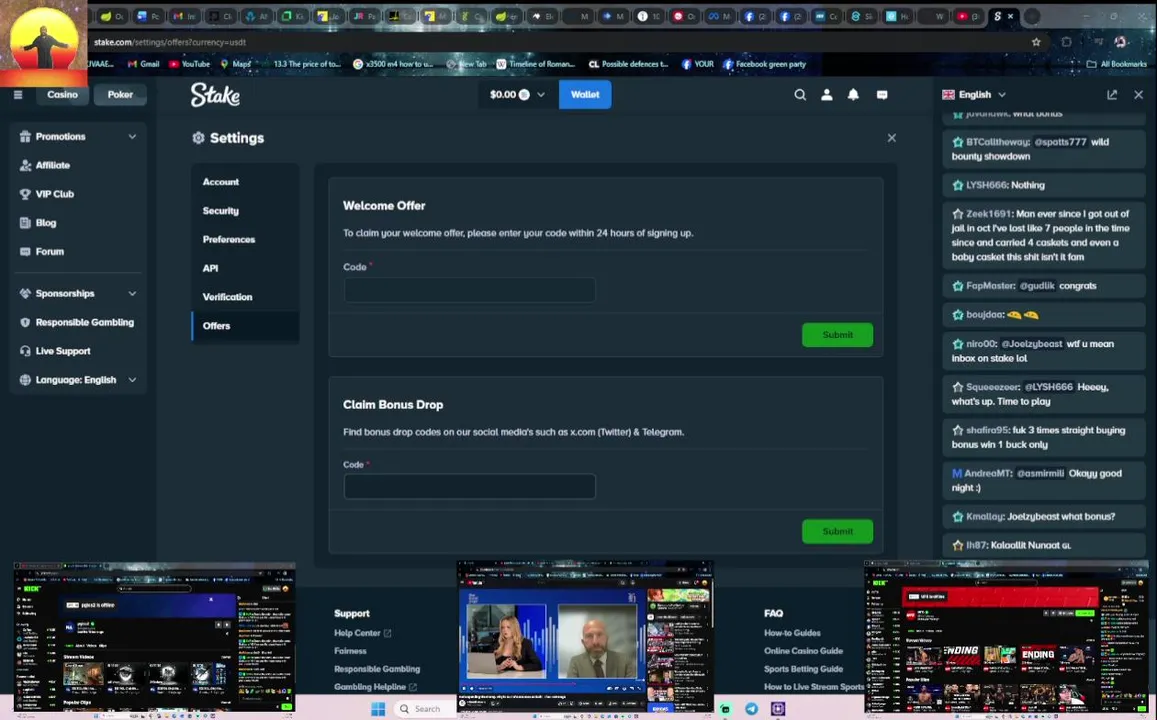Open the notifications bell icon
Screen dimensions: 1157x720
(x=853, y=94)
